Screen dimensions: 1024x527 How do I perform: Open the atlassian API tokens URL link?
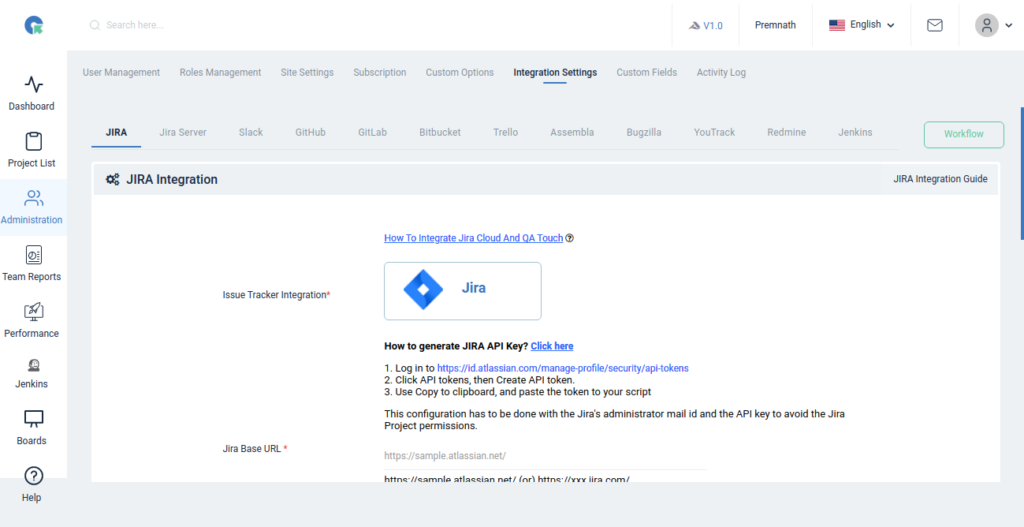tap(562, 368)
